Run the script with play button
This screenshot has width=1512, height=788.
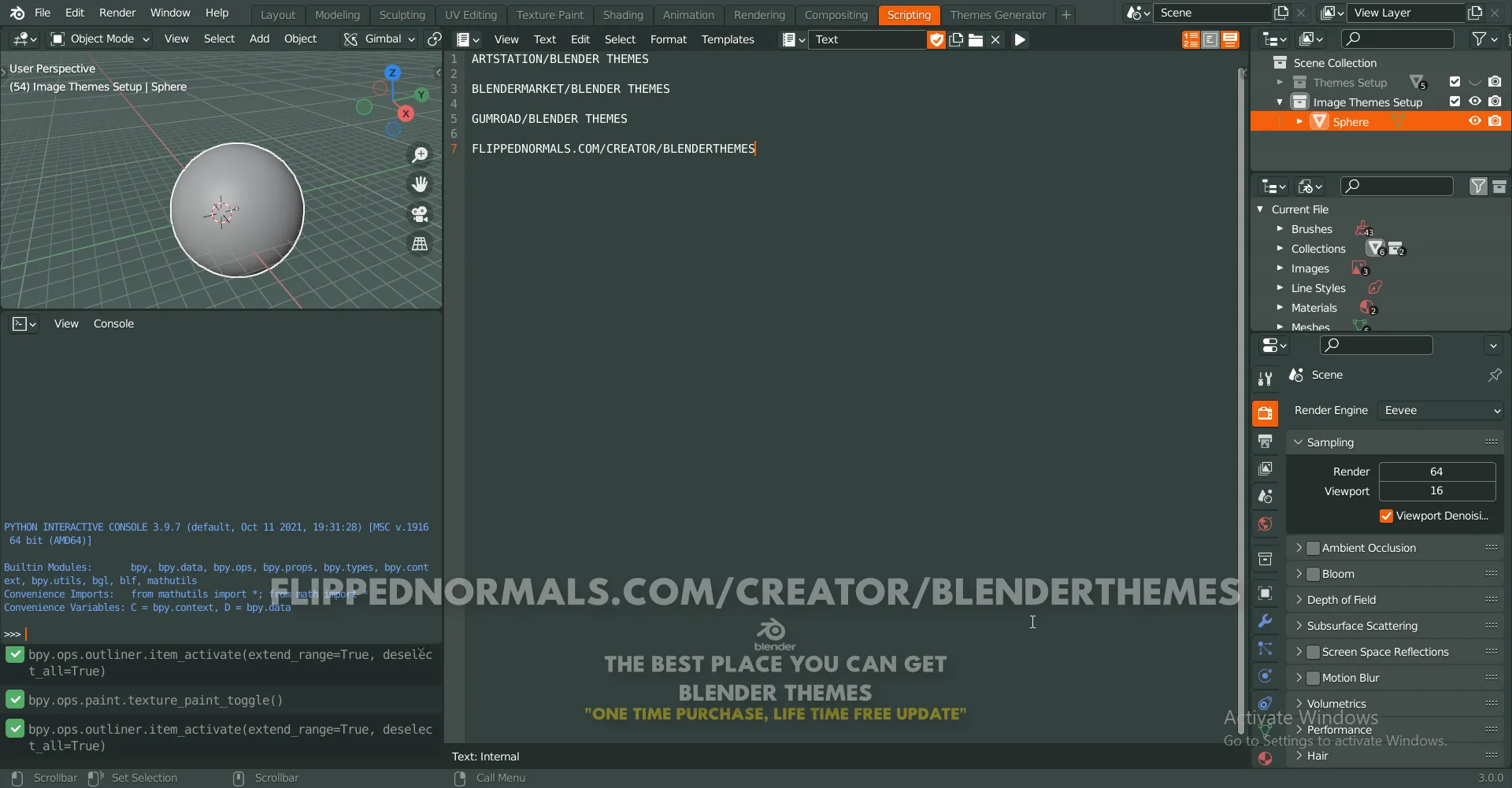coord(1020,39)
